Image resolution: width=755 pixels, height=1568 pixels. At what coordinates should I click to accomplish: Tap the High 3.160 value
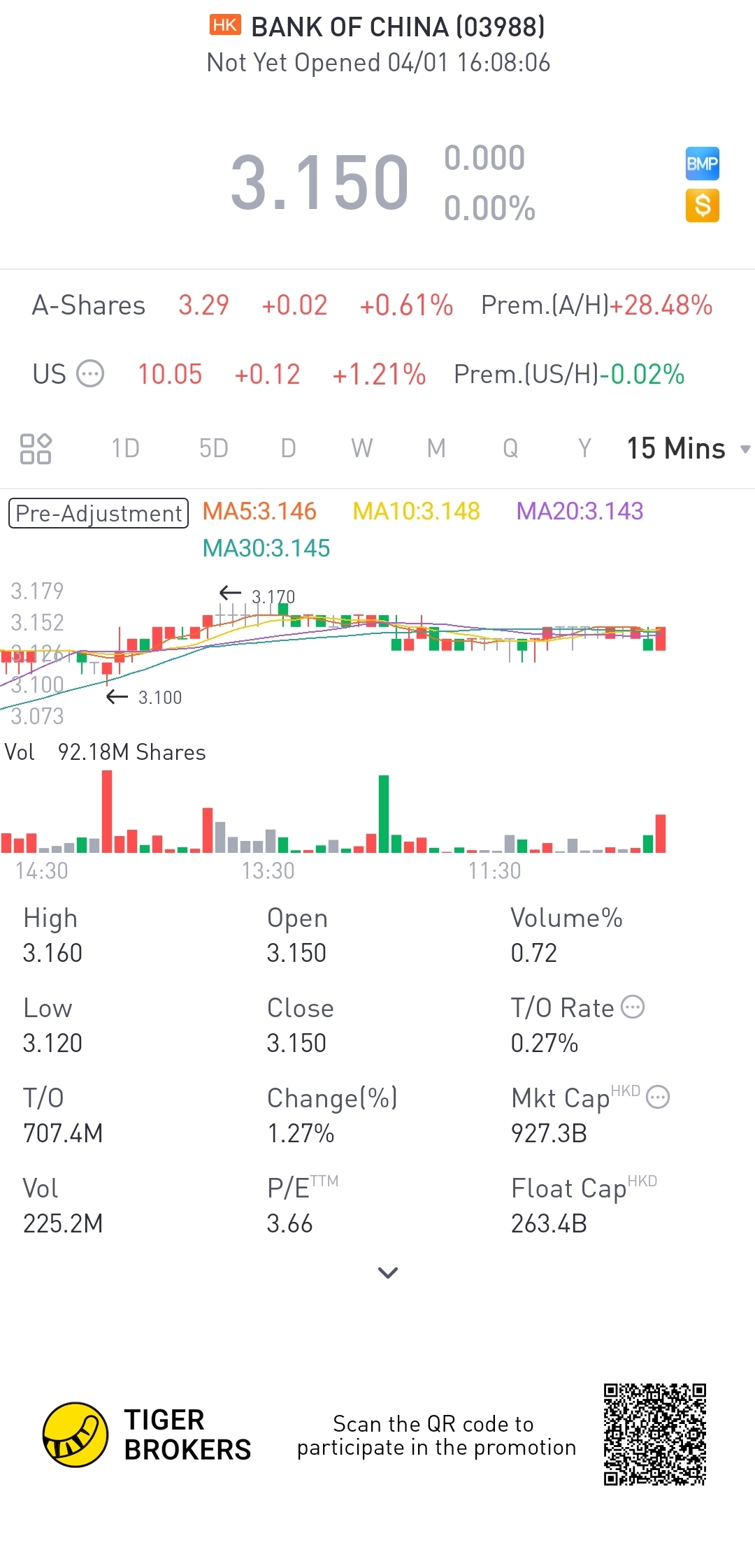[x=52, y=953]
